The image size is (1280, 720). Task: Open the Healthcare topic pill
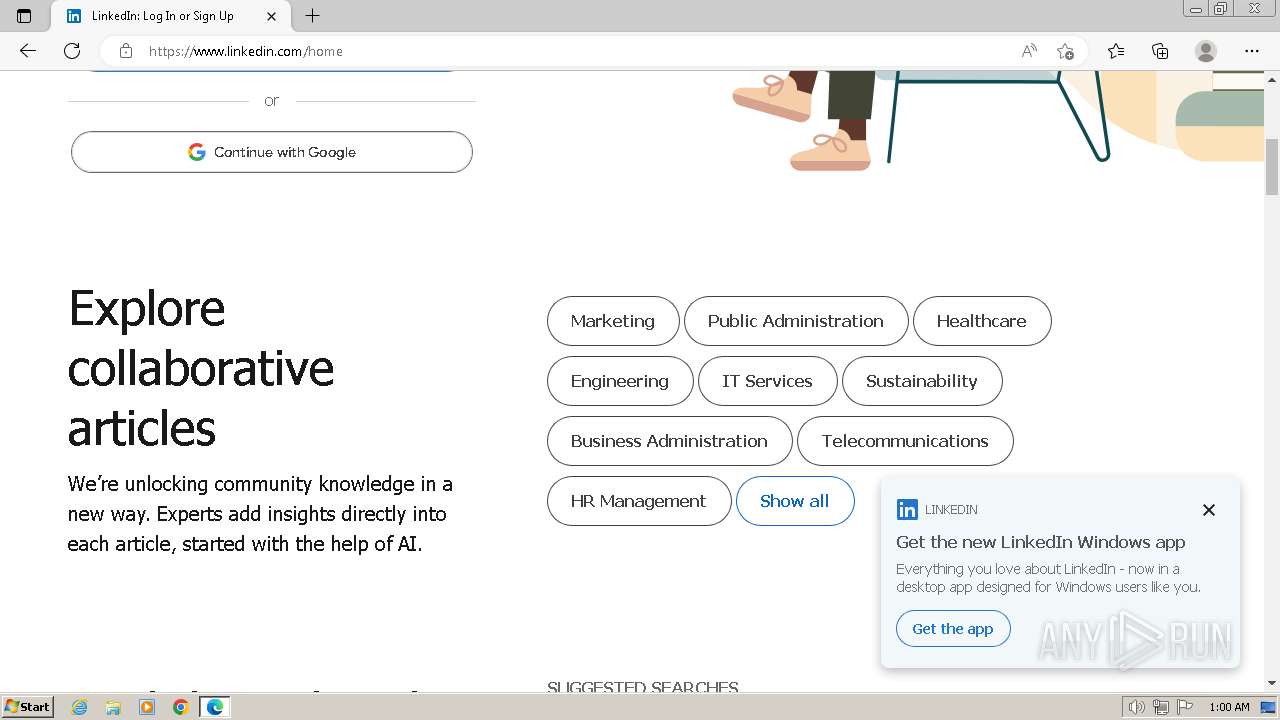click(982, 321)
